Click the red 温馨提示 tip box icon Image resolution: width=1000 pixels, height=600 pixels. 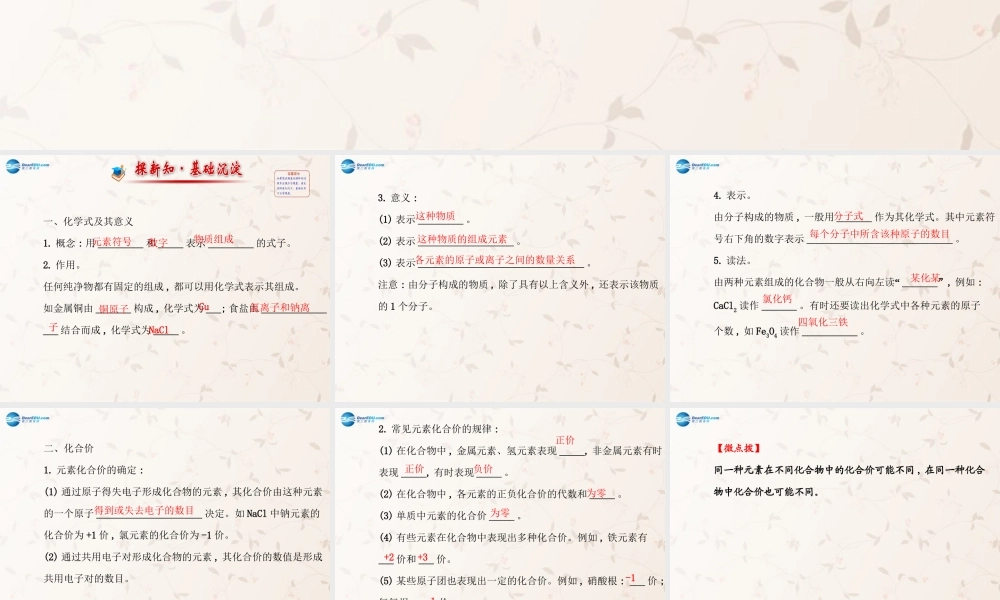[x=294, y=182]
